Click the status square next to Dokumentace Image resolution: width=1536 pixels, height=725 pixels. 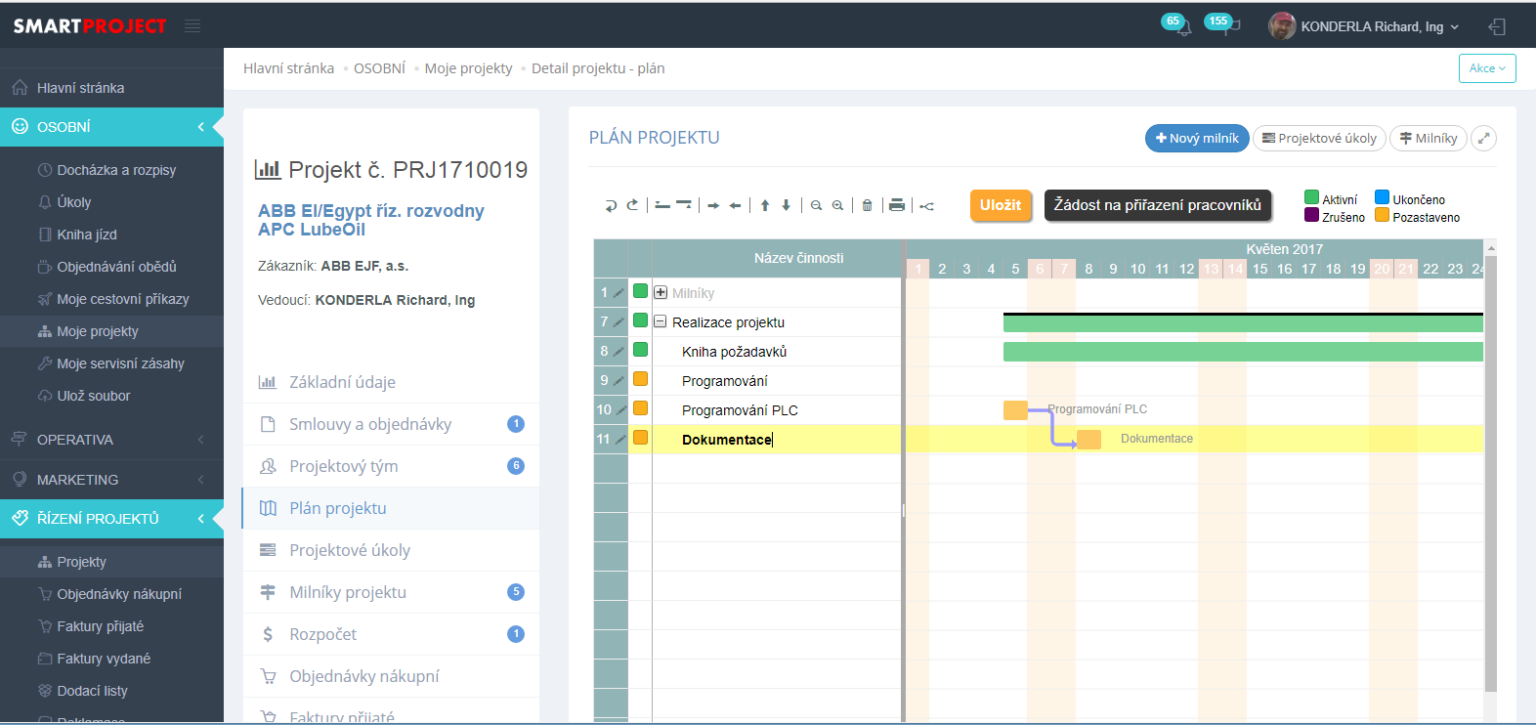(639, 438)
